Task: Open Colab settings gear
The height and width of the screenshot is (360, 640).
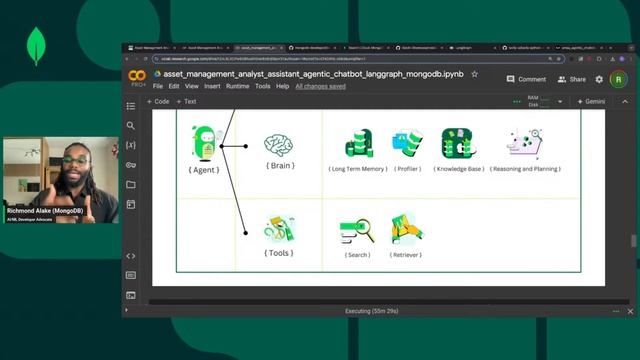Action: tap(599, 79)
